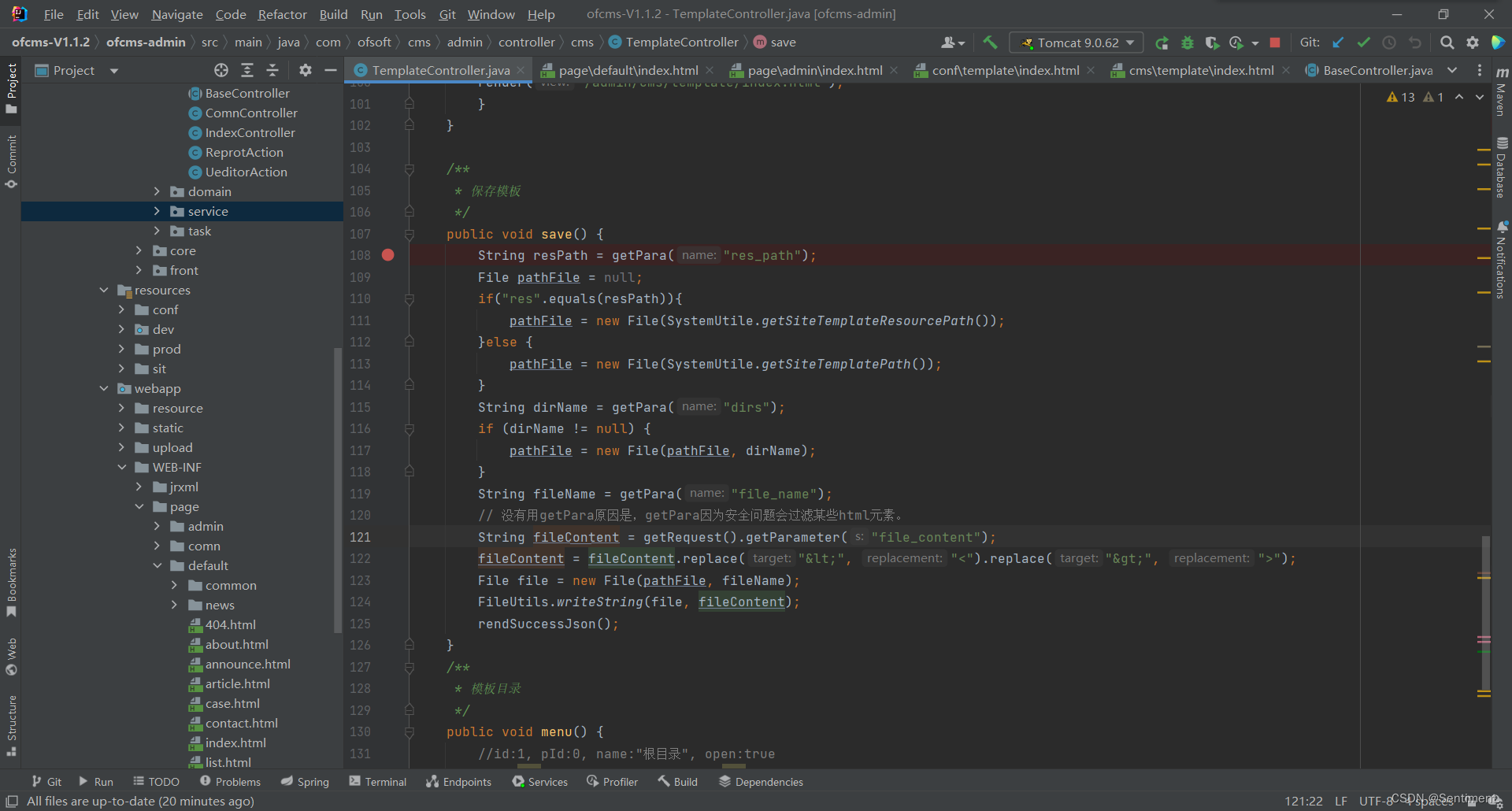The height and width of the screenshot is (811, 1512).
Task: Open the Database tool window
Action: coord(1502,168)
